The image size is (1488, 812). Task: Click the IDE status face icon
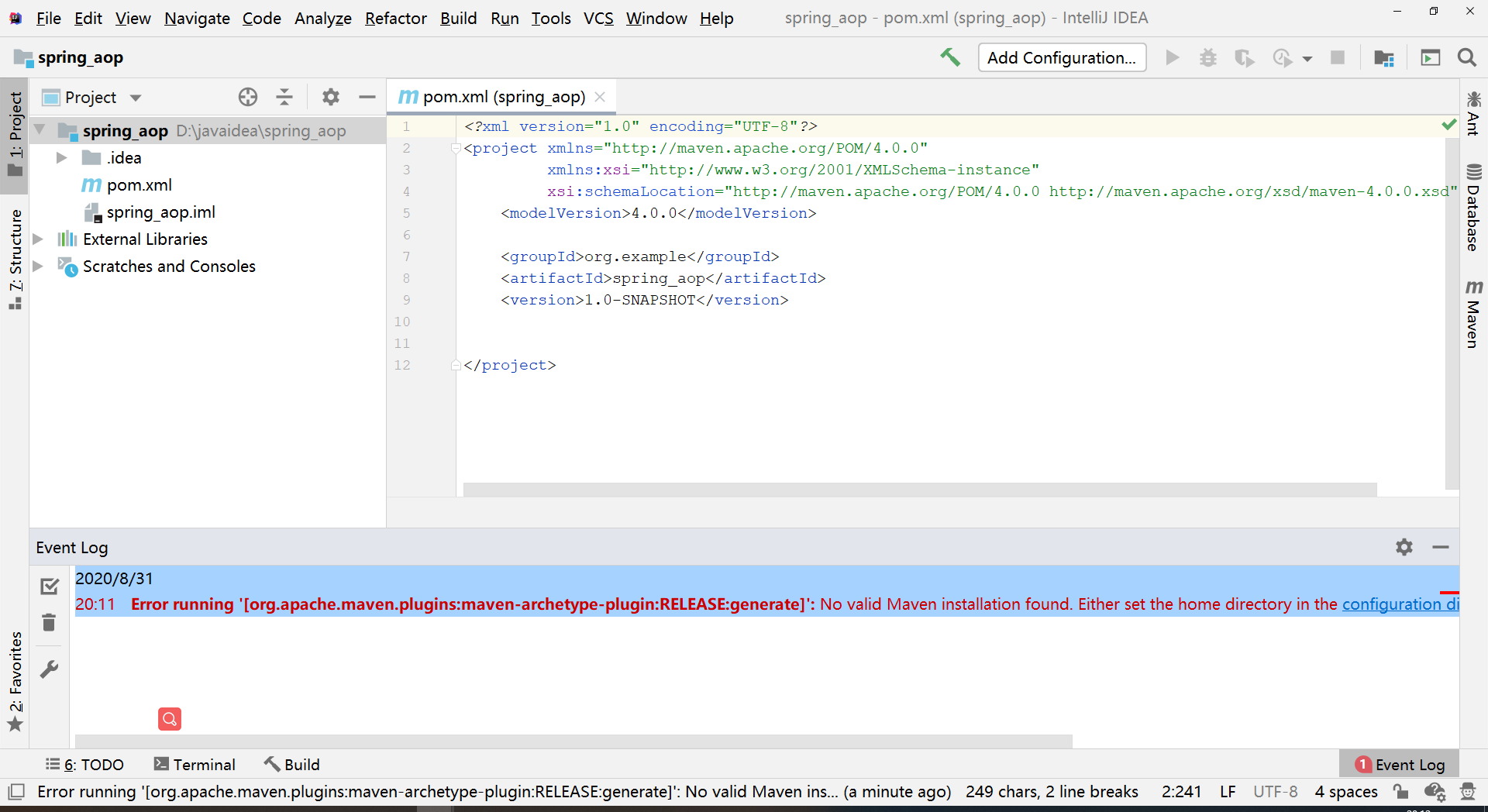1467,791
